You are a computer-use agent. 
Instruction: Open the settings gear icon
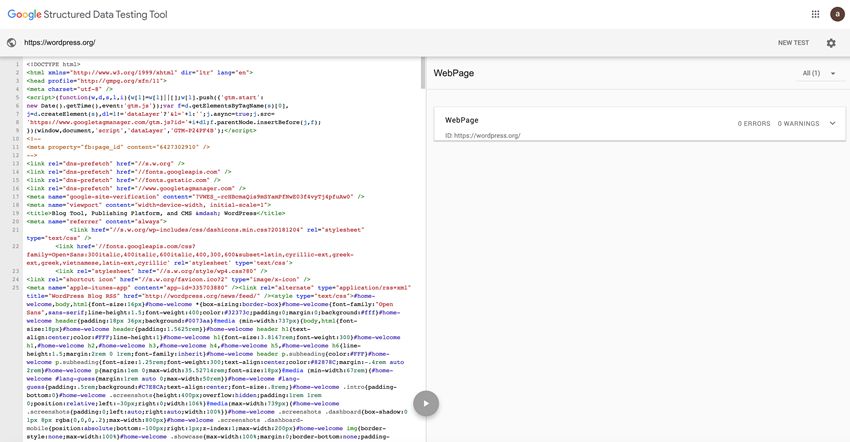click(831, 43)
